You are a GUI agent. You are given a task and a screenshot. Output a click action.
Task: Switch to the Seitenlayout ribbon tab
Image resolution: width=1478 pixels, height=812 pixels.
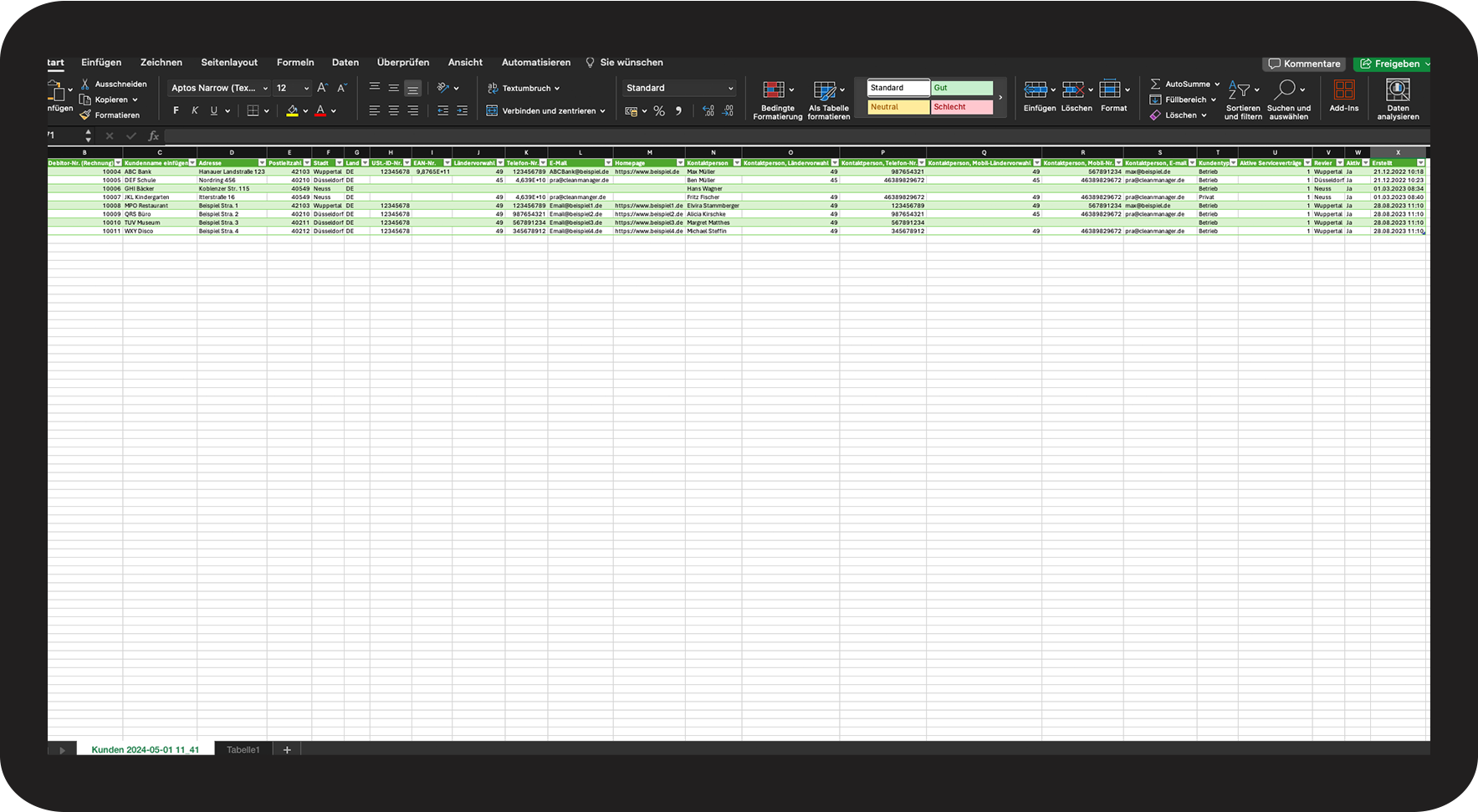(229, 63)
